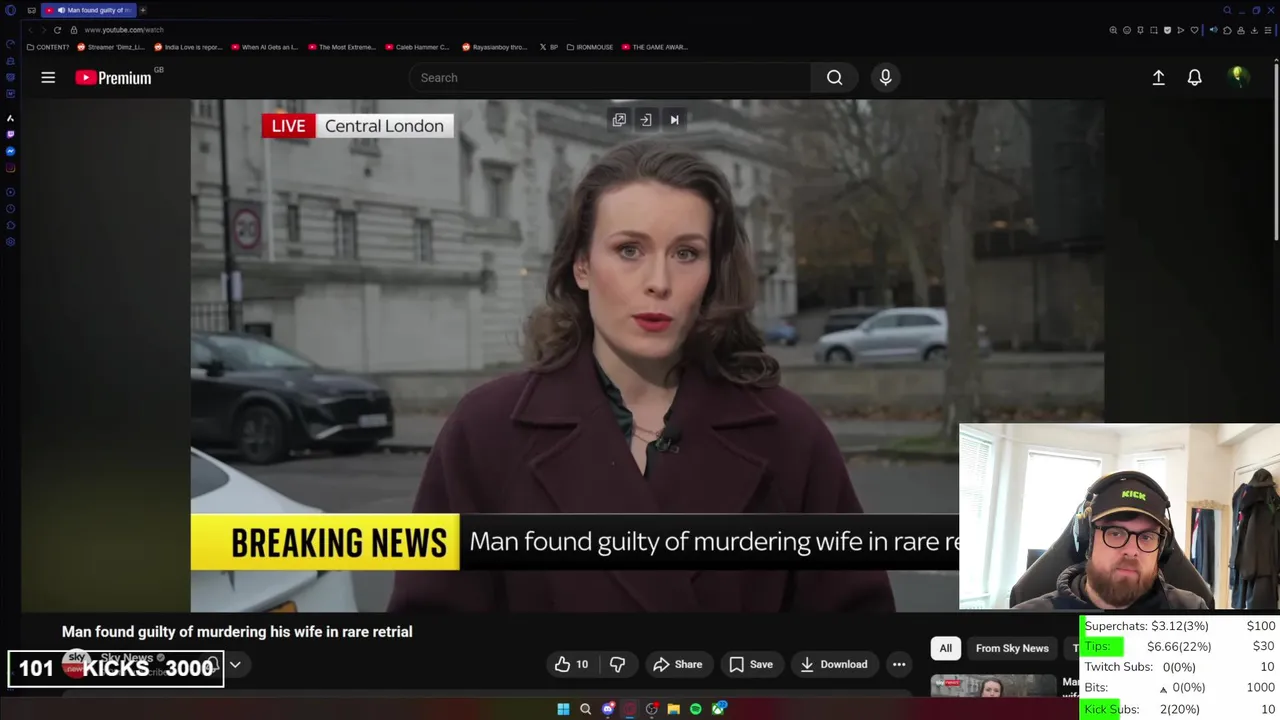
Task: Share the Sky News video
Action: [677, 664]
